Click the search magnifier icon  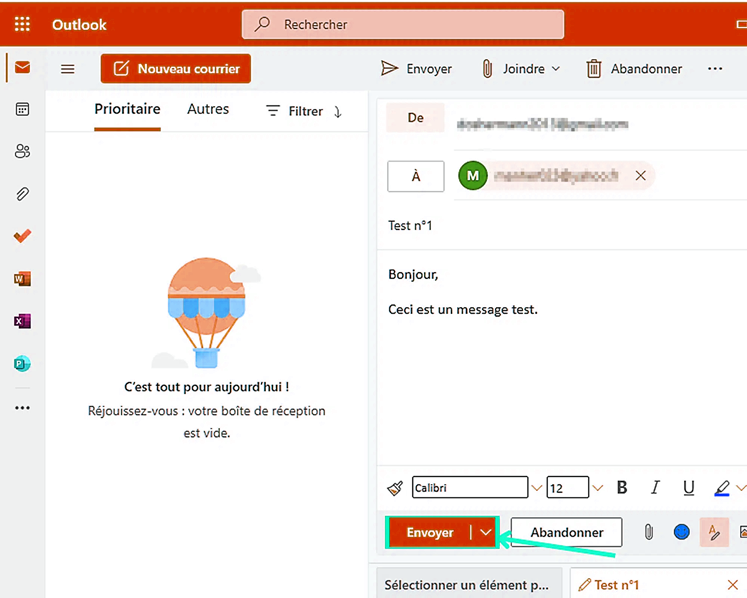[x=262, y=24]
